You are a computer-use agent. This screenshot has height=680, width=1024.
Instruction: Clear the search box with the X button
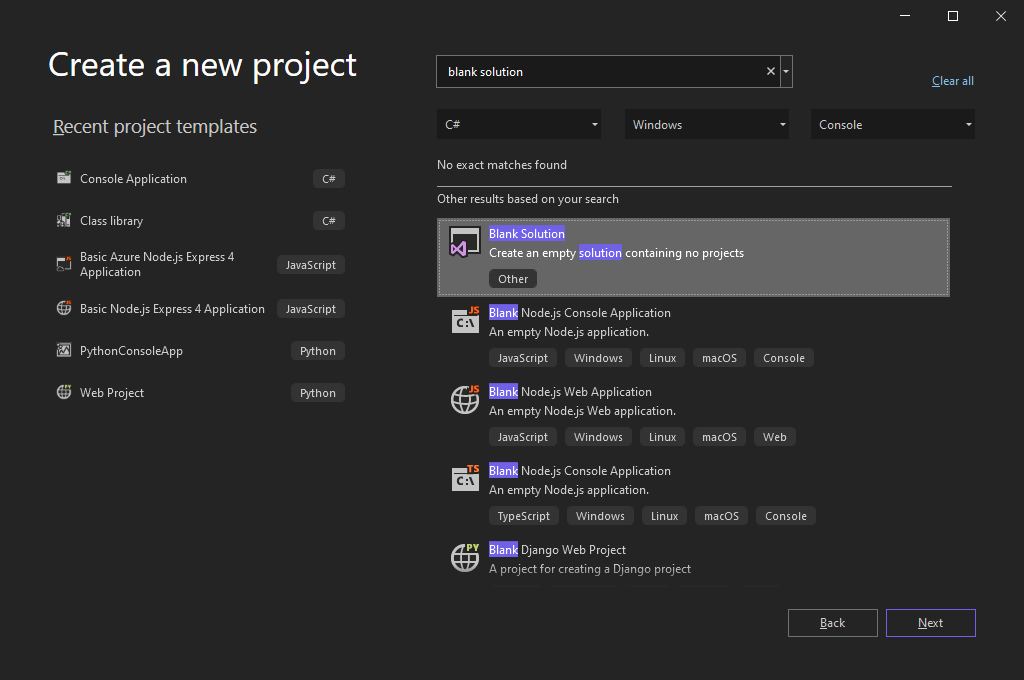pos(770,72)
